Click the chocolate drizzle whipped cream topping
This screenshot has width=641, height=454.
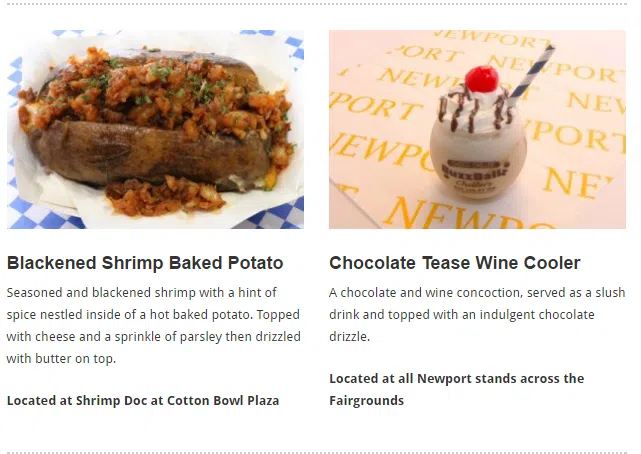[x=476, y=108]
